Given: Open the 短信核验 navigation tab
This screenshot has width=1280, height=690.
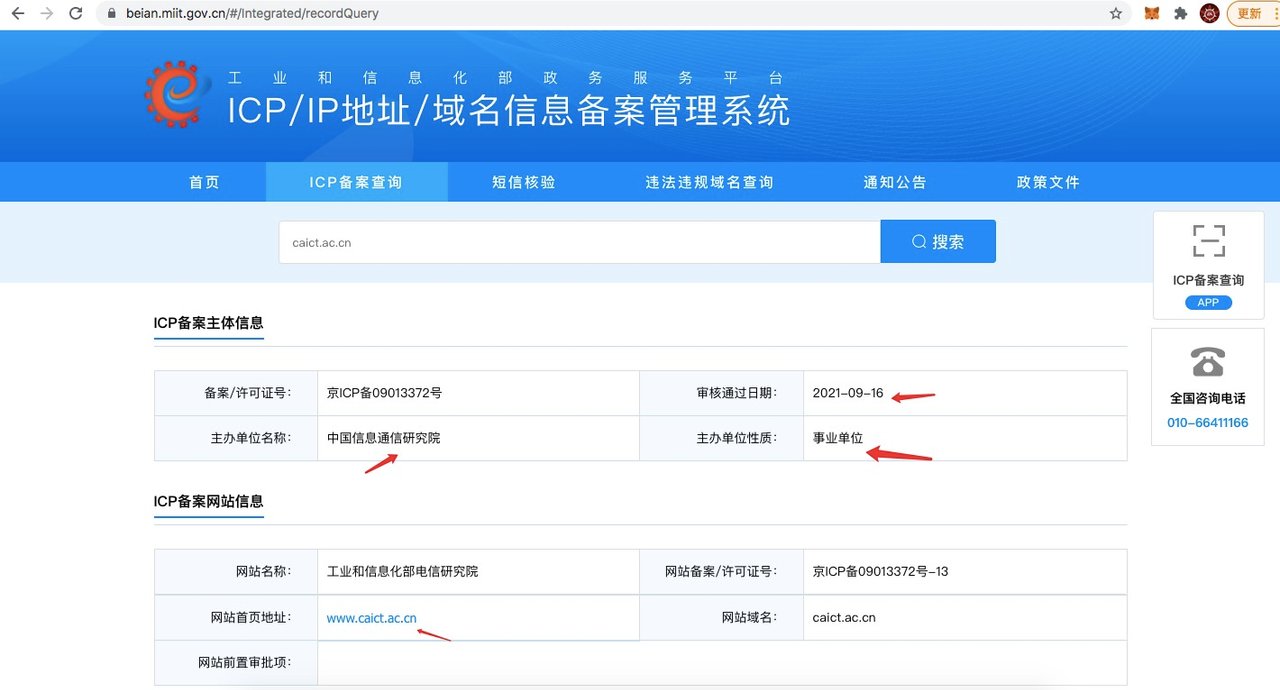Looking at the screenshot, I should click(x=524, y=182).
